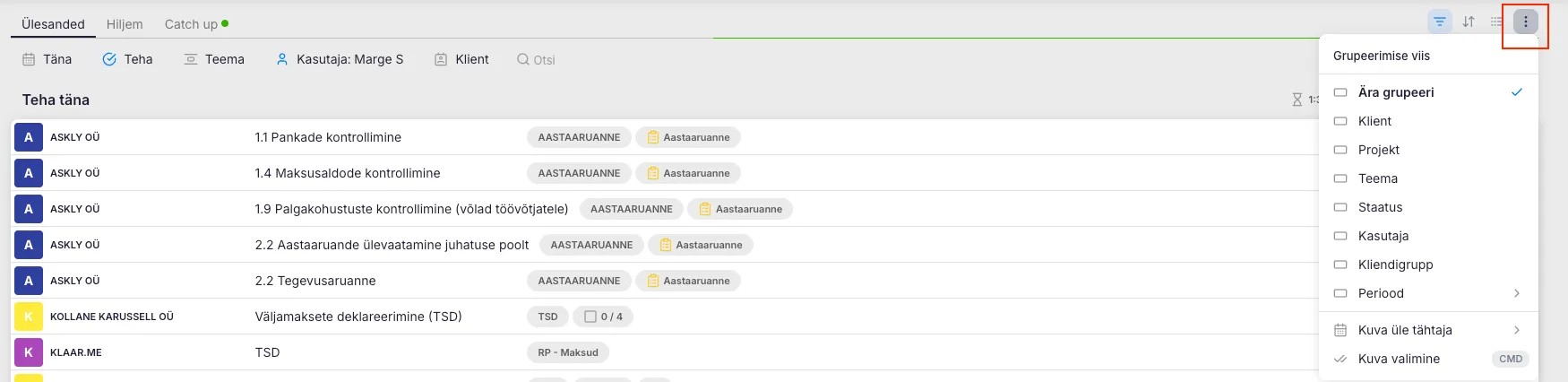Click the Täna date filter button
Image resolution: width=1568 pixels, height=382 pixels.
pos(47,59)
